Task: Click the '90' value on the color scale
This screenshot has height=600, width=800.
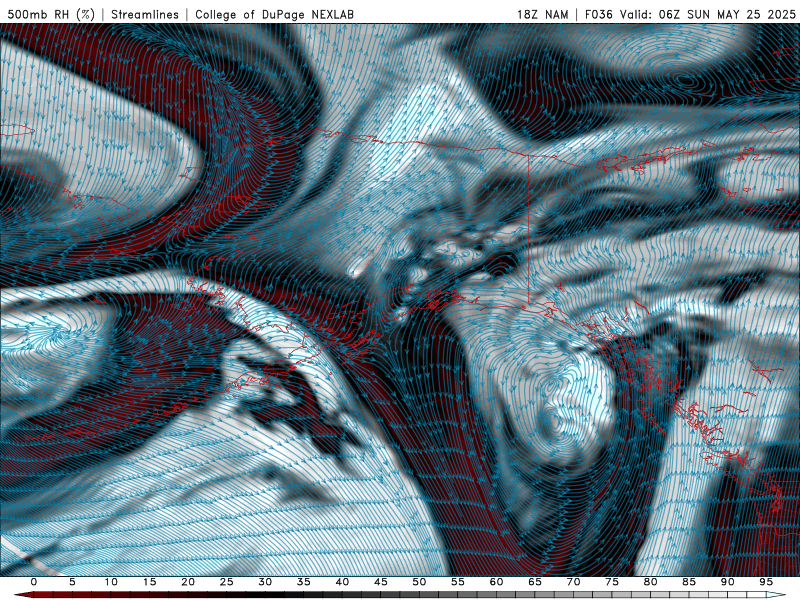Action: [x=728, y=582]
